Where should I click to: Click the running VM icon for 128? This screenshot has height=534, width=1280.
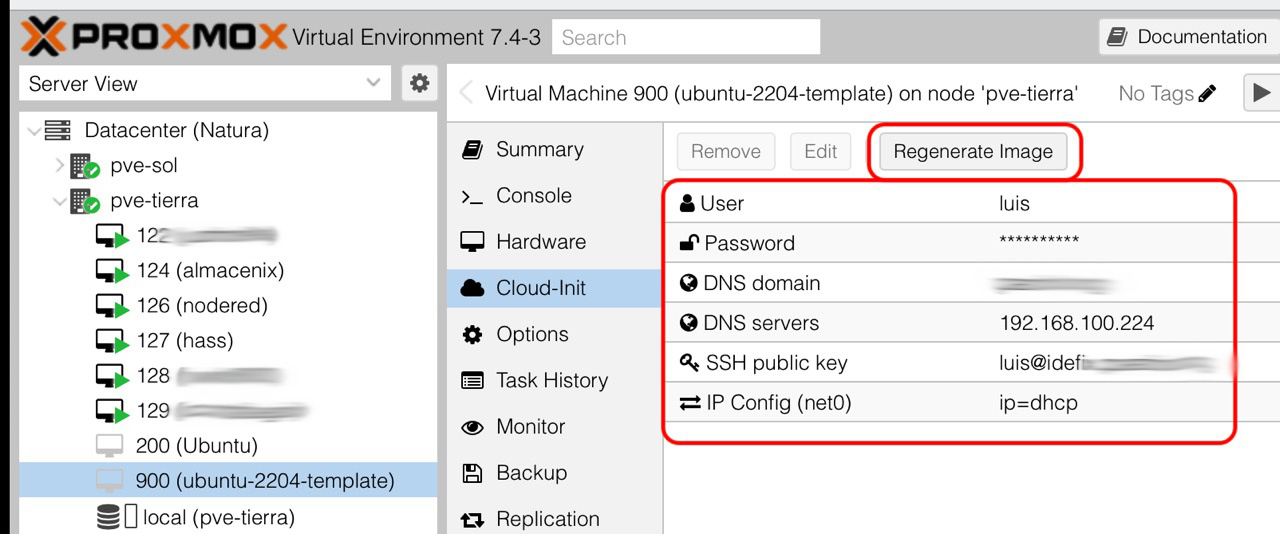pos(112,377)
